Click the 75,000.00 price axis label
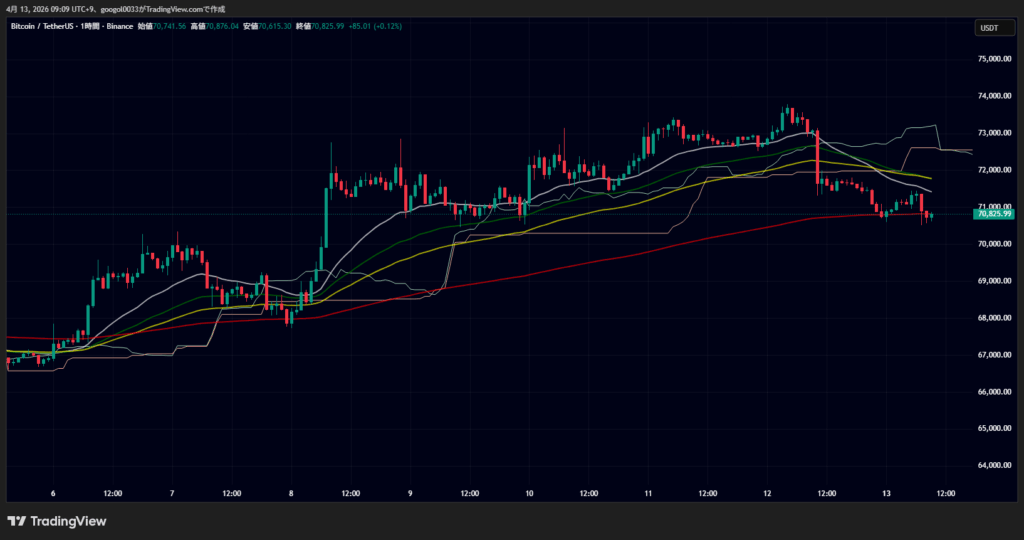The image size is (1024, 540). tap(995, 59)
